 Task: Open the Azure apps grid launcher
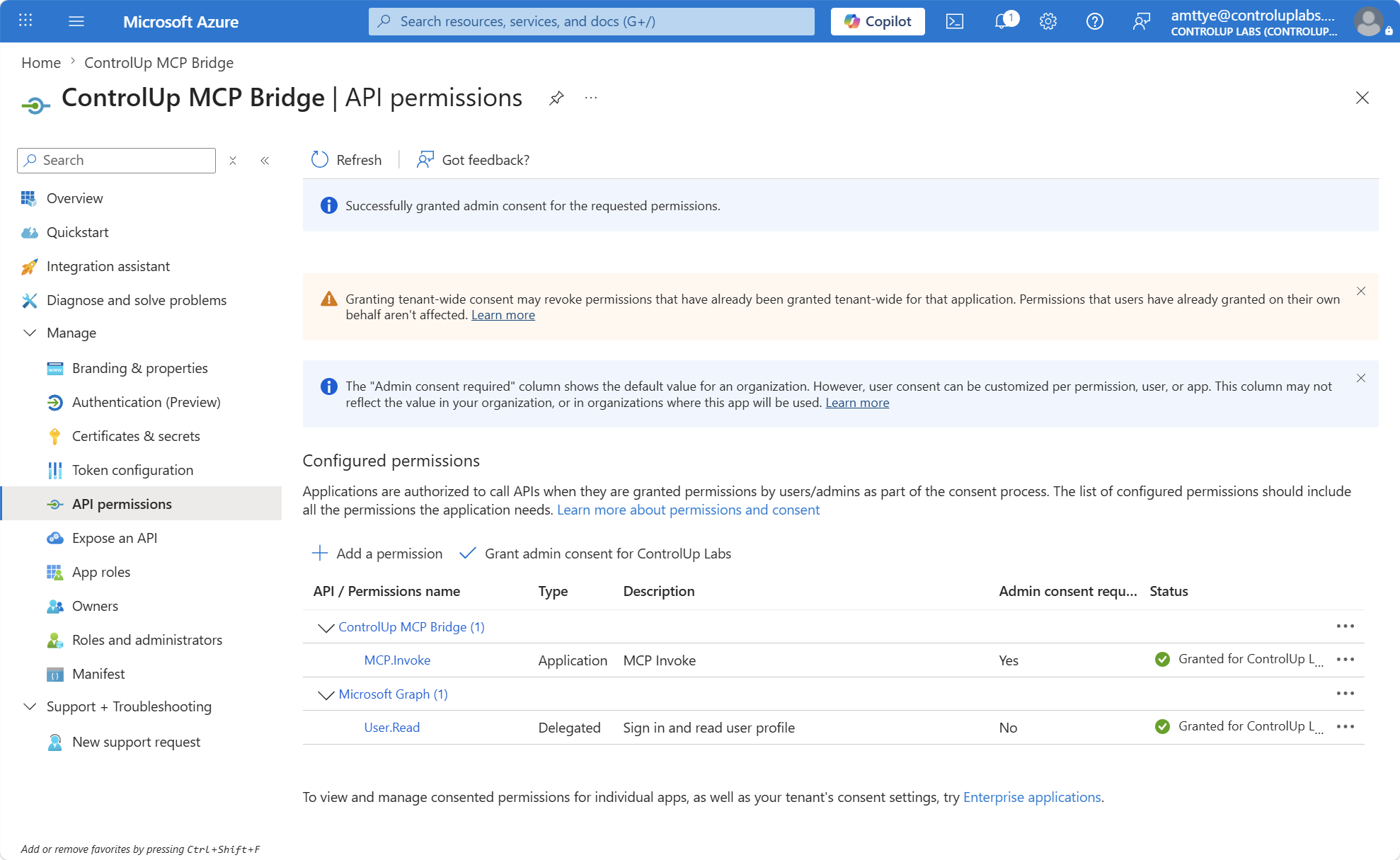[25, 21]
